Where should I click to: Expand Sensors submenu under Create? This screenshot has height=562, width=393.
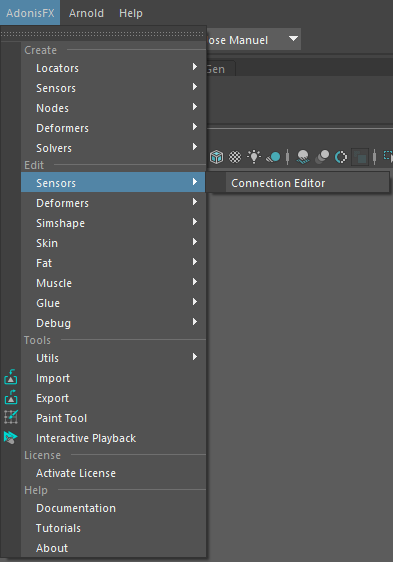113,88
